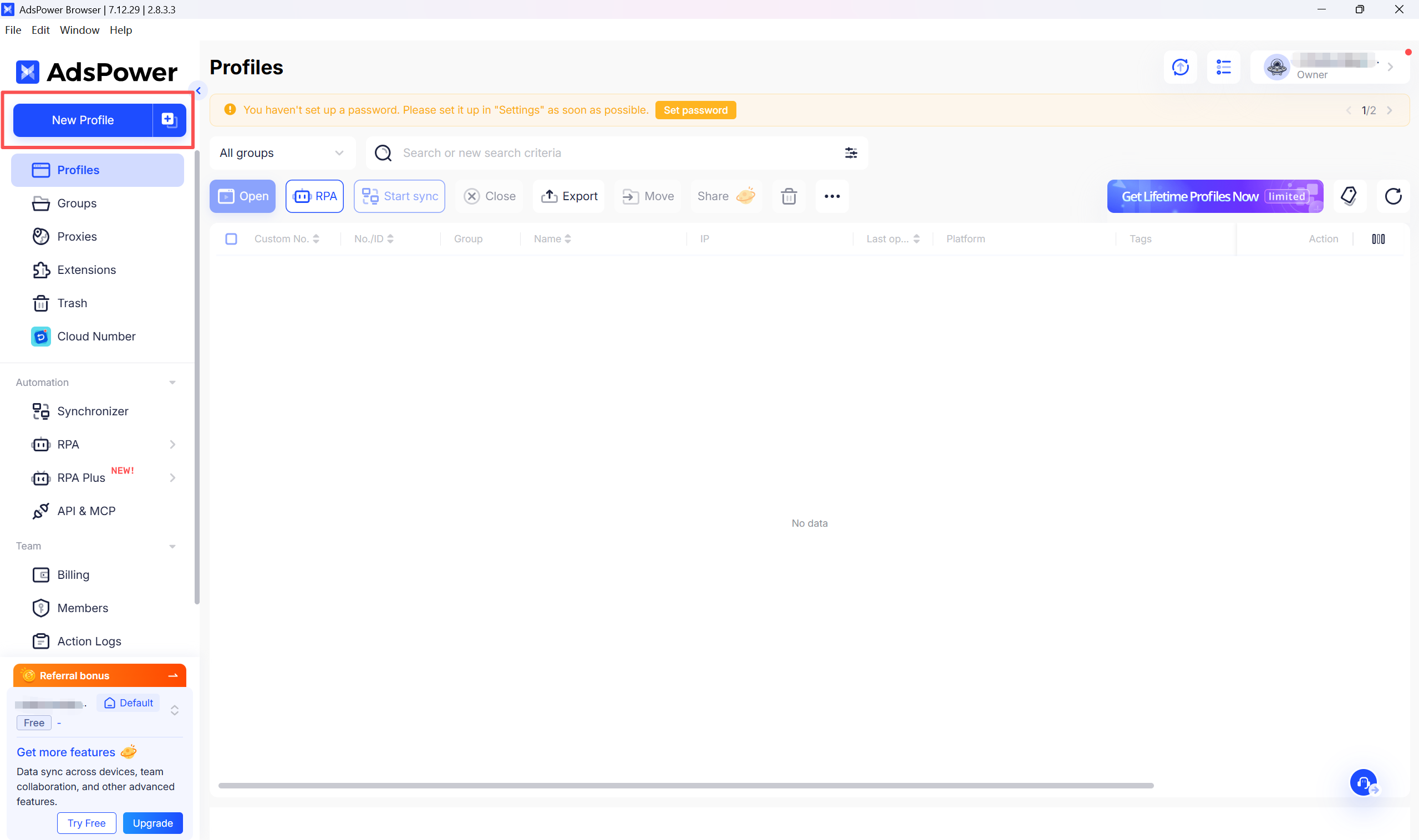Click the horizontal scrollbar at bottom
Viewport: 1419px width, 840px height.
pos(685,786)
